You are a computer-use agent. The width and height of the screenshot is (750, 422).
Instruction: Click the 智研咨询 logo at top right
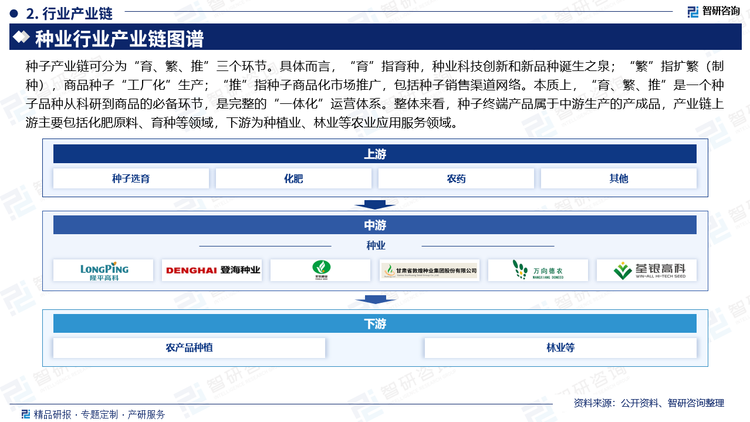(713, 11)
